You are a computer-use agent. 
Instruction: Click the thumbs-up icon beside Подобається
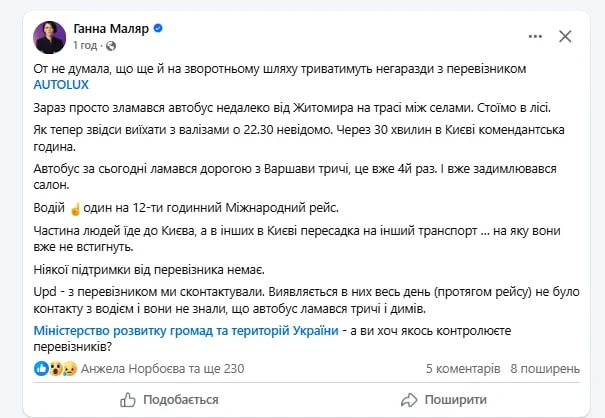point(128,400)
